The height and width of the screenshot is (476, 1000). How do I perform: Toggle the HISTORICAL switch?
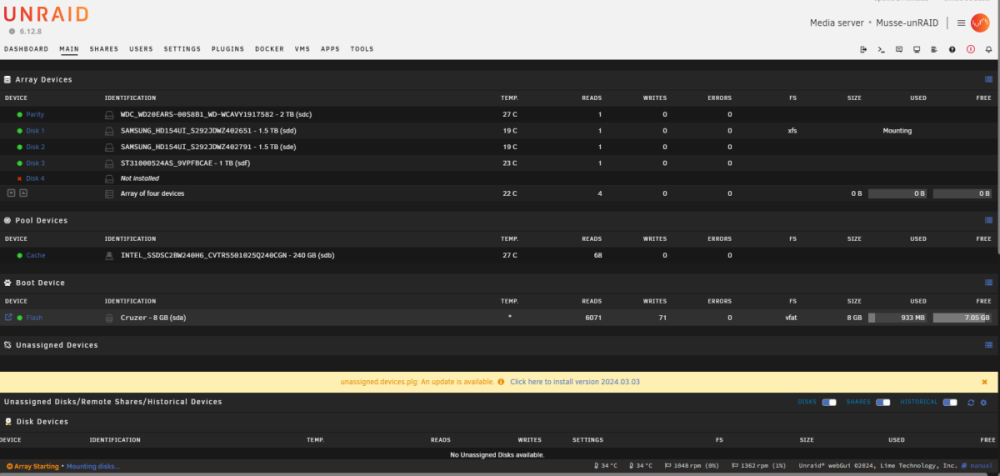point(950,402)
